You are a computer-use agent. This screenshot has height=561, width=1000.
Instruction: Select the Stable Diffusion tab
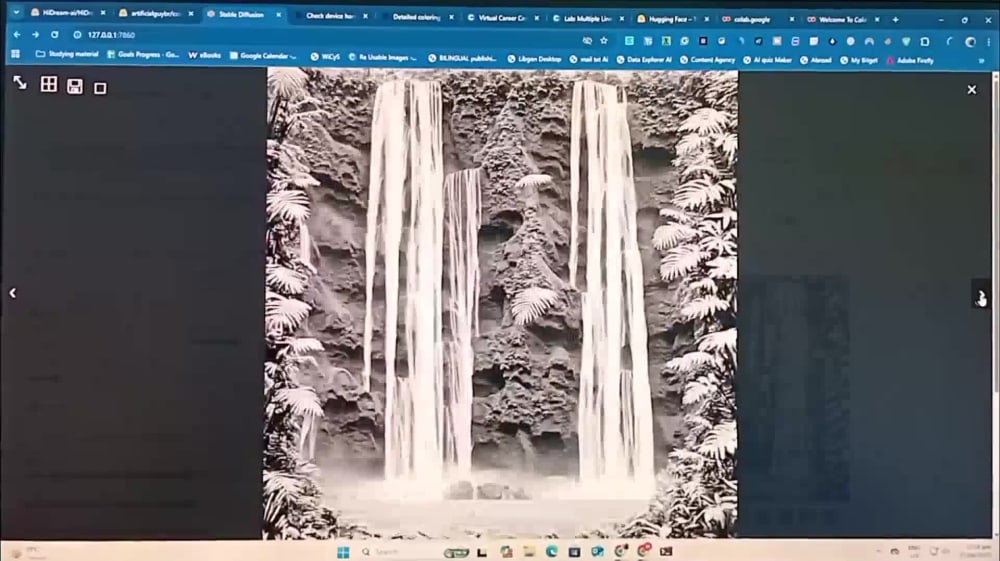coord(242,15)
